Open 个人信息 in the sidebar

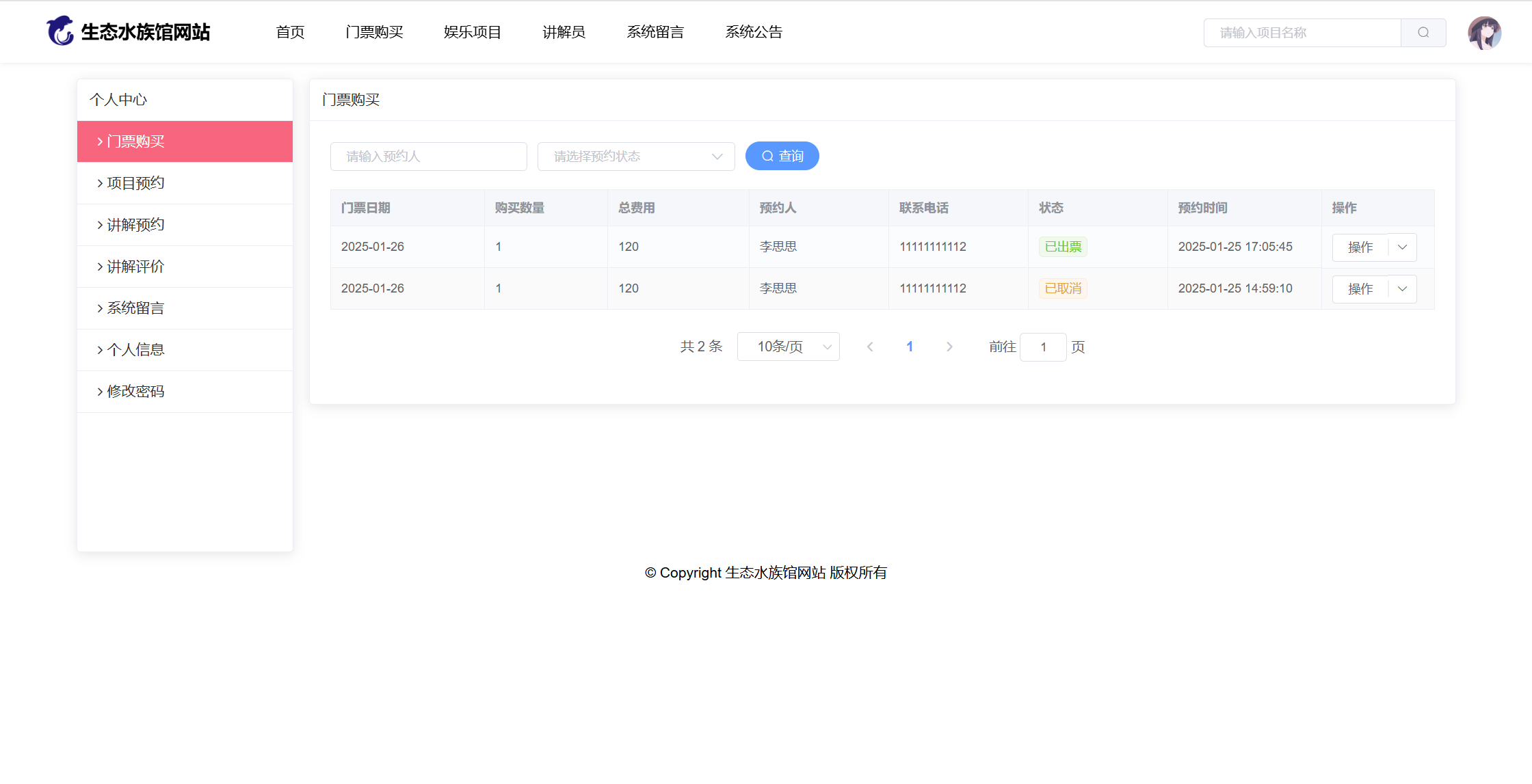coord(135,350)
